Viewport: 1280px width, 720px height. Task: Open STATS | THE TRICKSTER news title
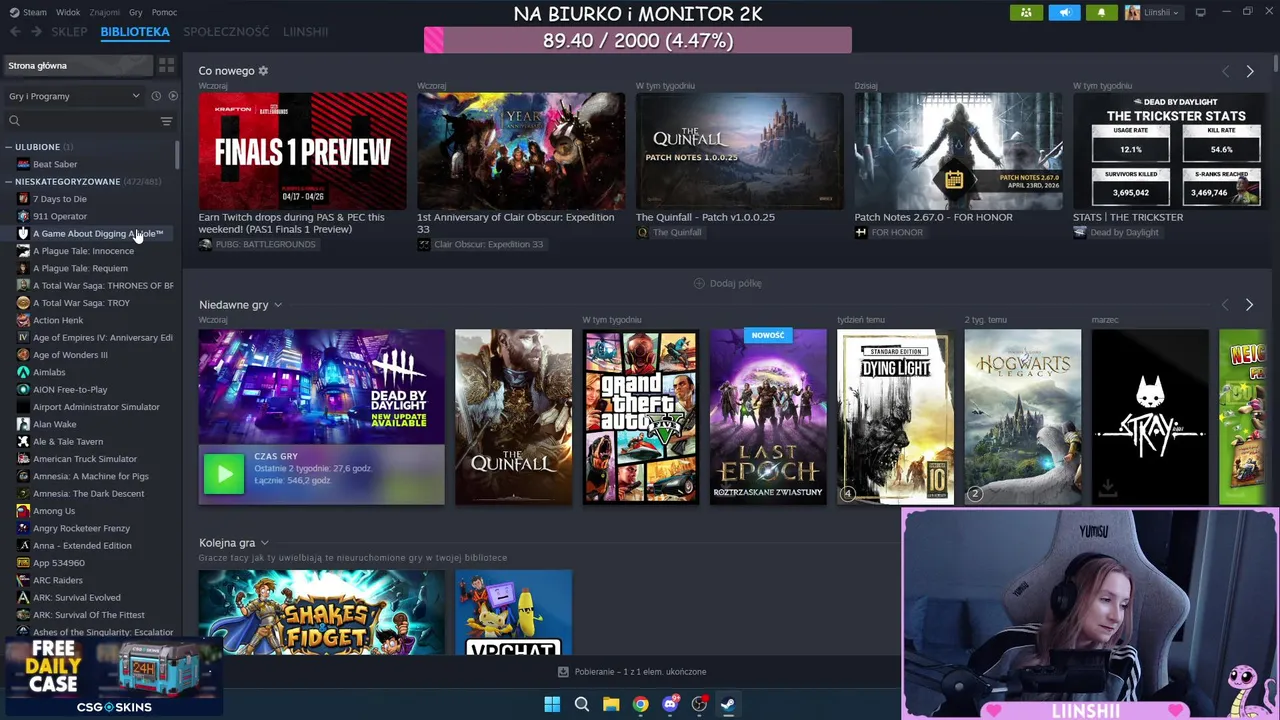(x=1128, y=217)
